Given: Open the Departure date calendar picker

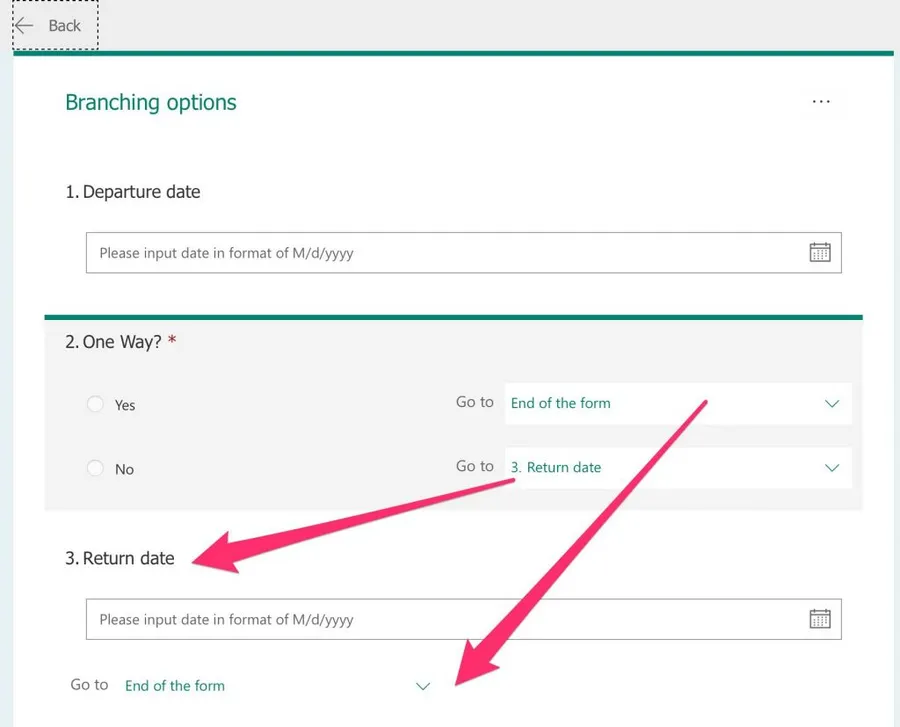Looking at the screenshot, I should tap(819, 253).
